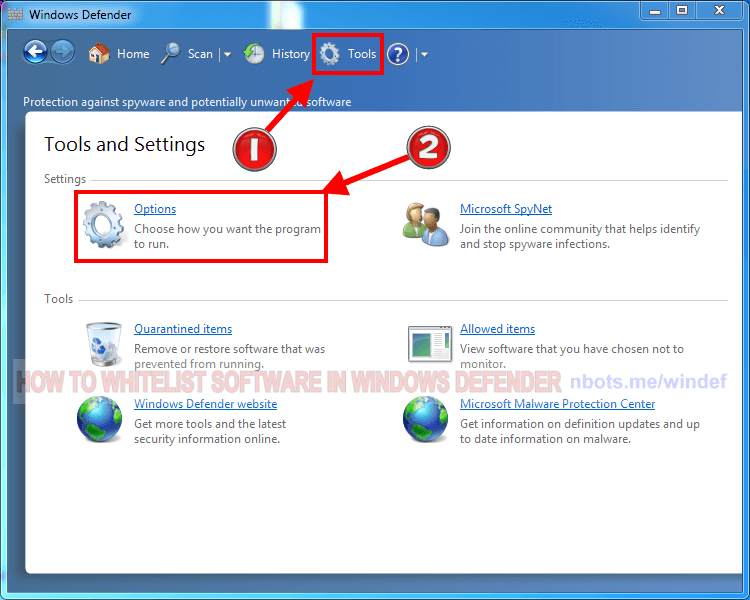
Task: Click the globe icon beside Windows Defender website
Action: click(99, 419)
